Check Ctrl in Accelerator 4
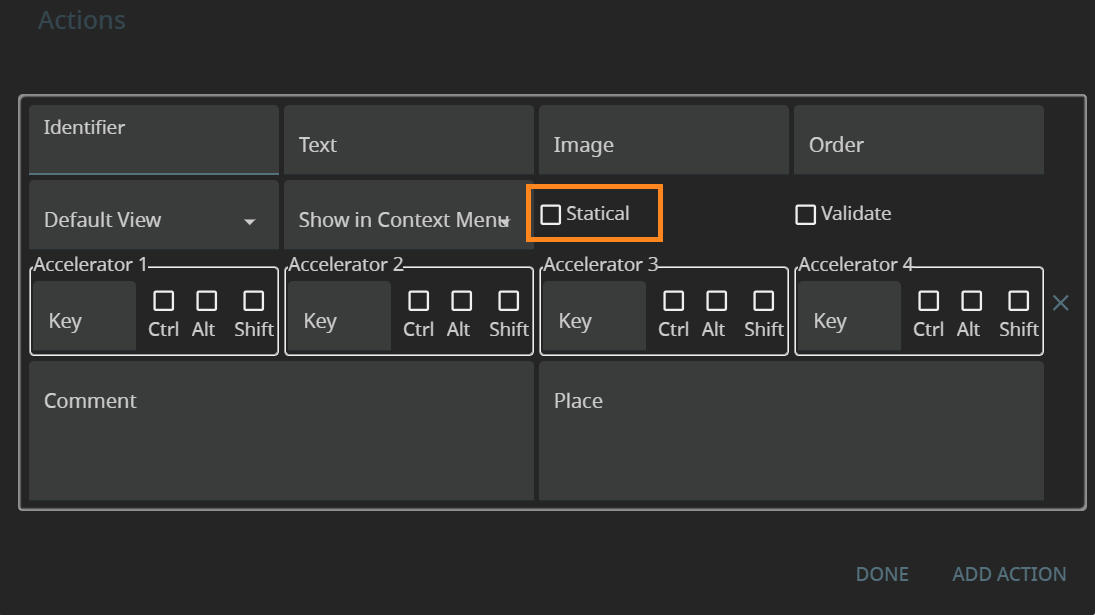 [928, 301]
